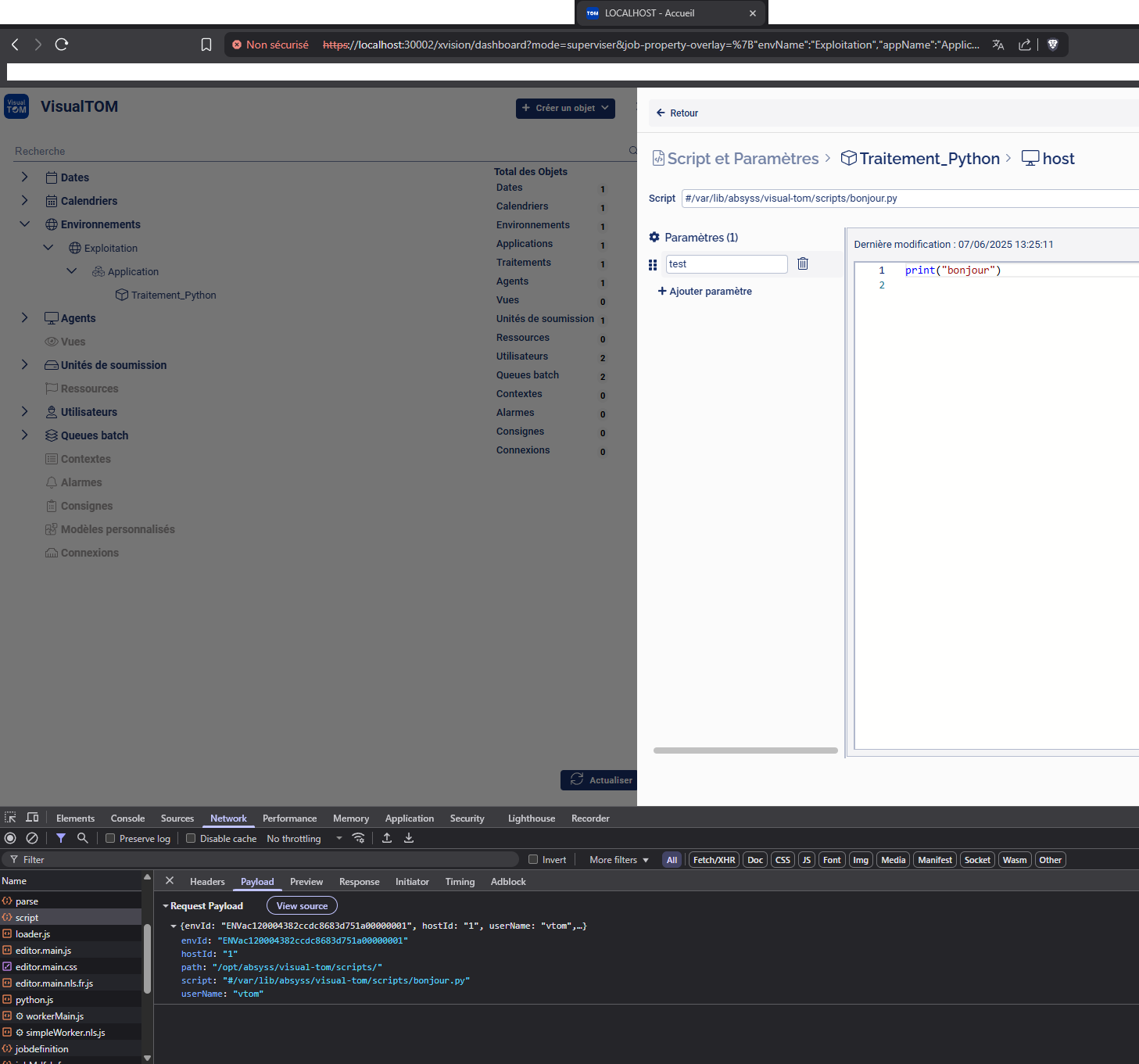Enable the Preserve log checkbox
The height and width of the screenshot is (1064, 1139).
click(x=110, y=838)
